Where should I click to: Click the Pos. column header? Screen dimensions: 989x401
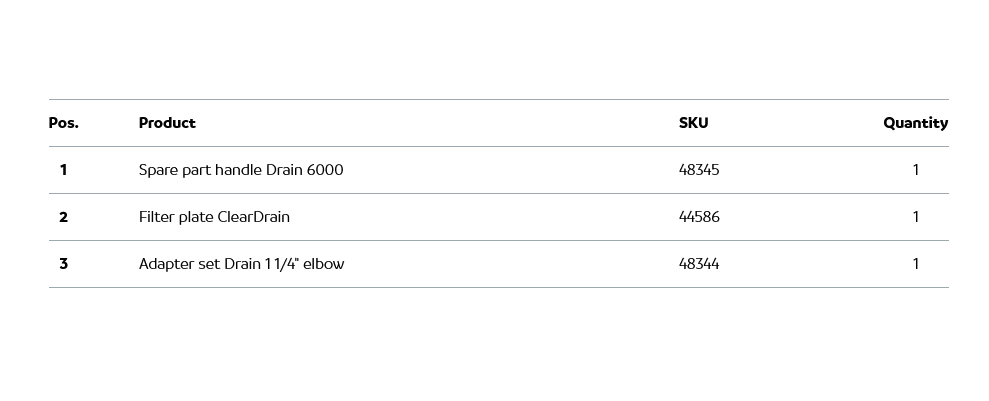pyautogui.click(x=63, y=123)
